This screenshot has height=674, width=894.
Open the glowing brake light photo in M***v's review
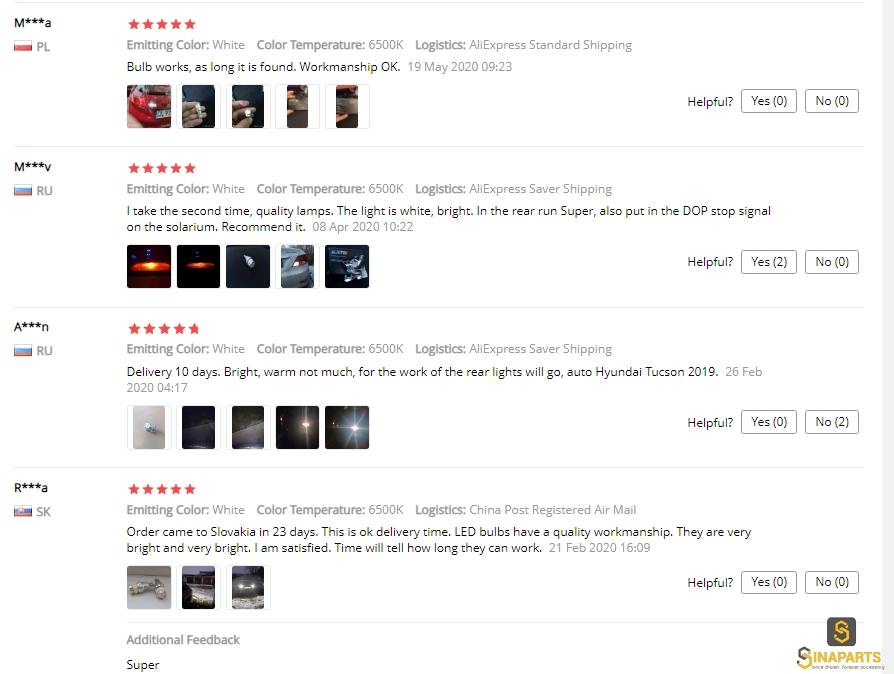[x=149, y=266]
